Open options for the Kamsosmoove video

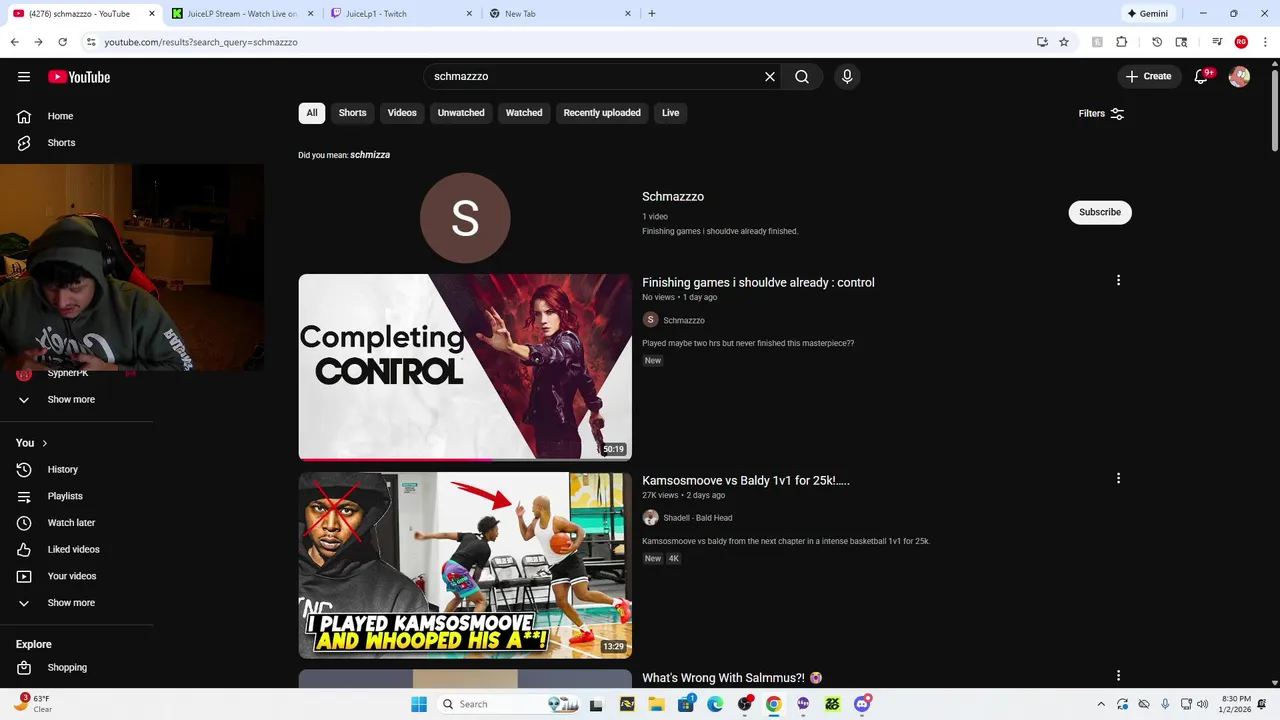(x=1118, y=479)
